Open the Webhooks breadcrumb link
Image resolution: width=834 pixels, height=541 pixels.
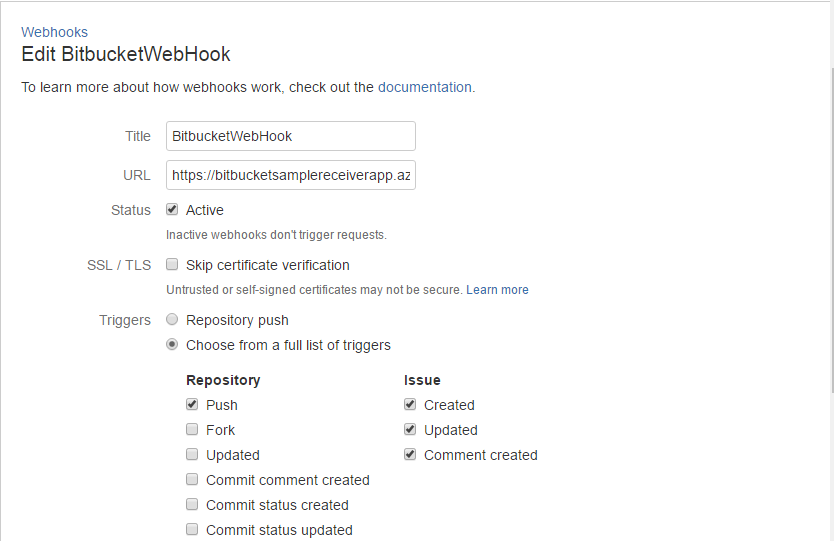[x=54, y=32]
